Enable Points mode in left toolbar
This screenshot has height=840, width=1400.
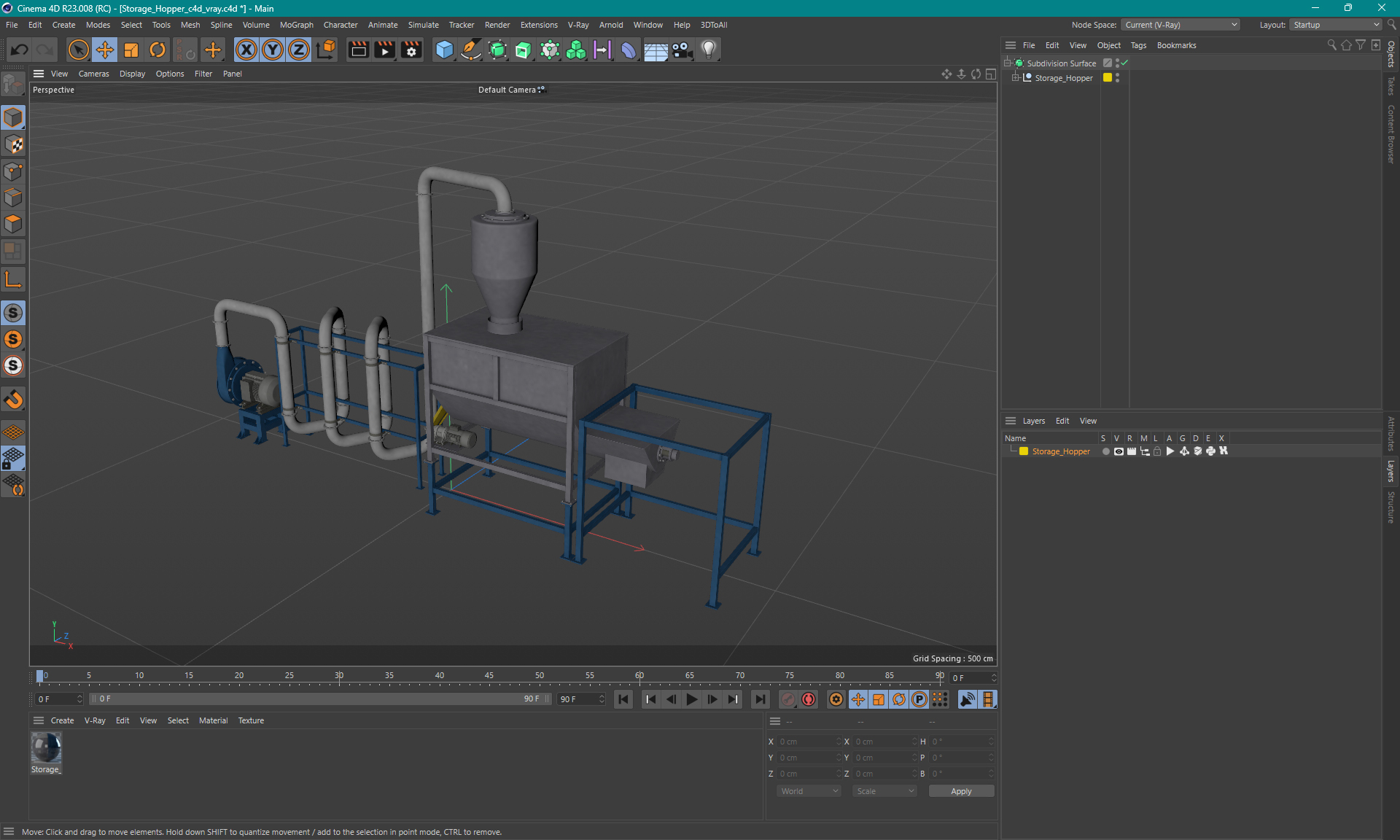tap(13, 171)
